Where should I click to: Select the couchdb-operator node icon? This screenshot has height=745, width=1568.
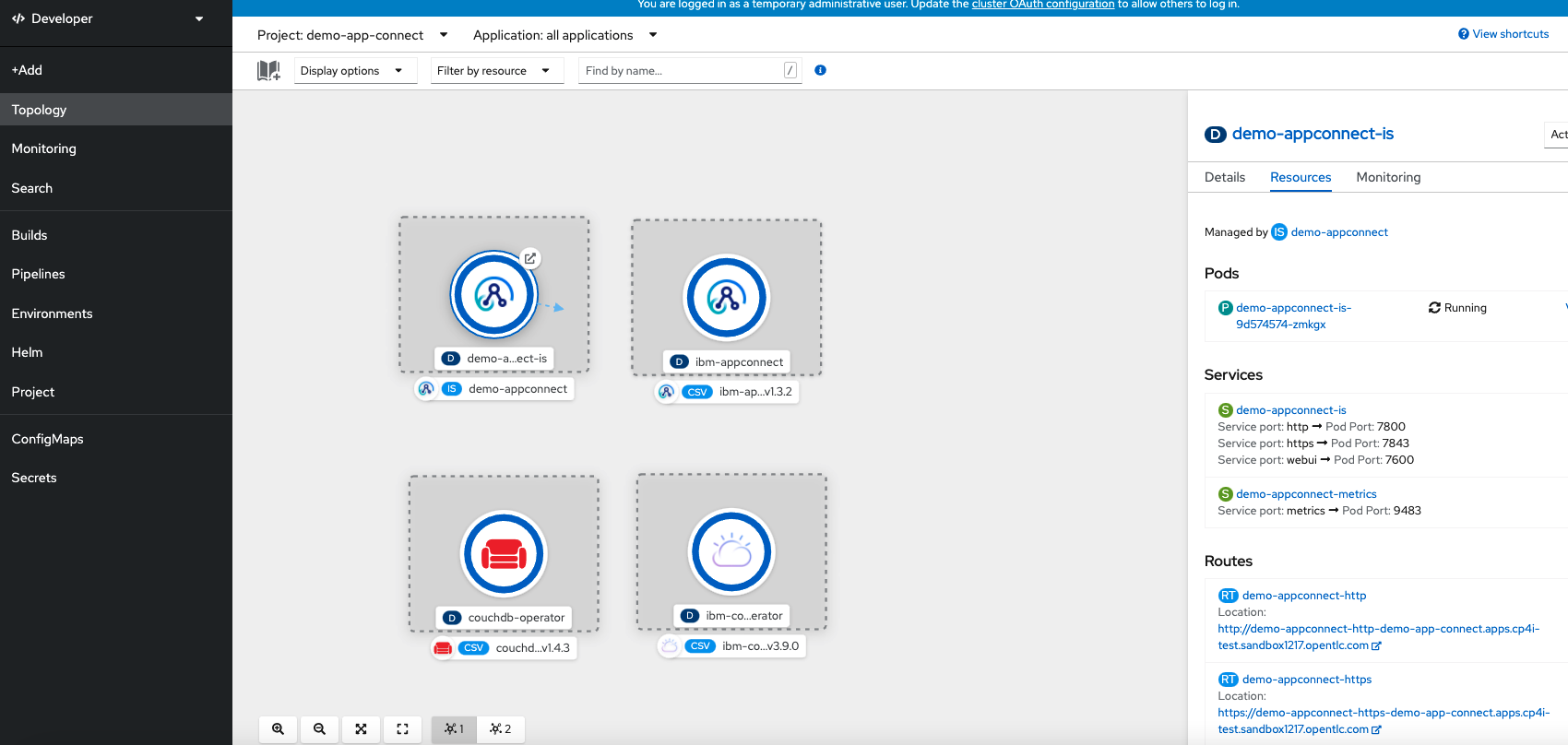[x=504, y=554]
